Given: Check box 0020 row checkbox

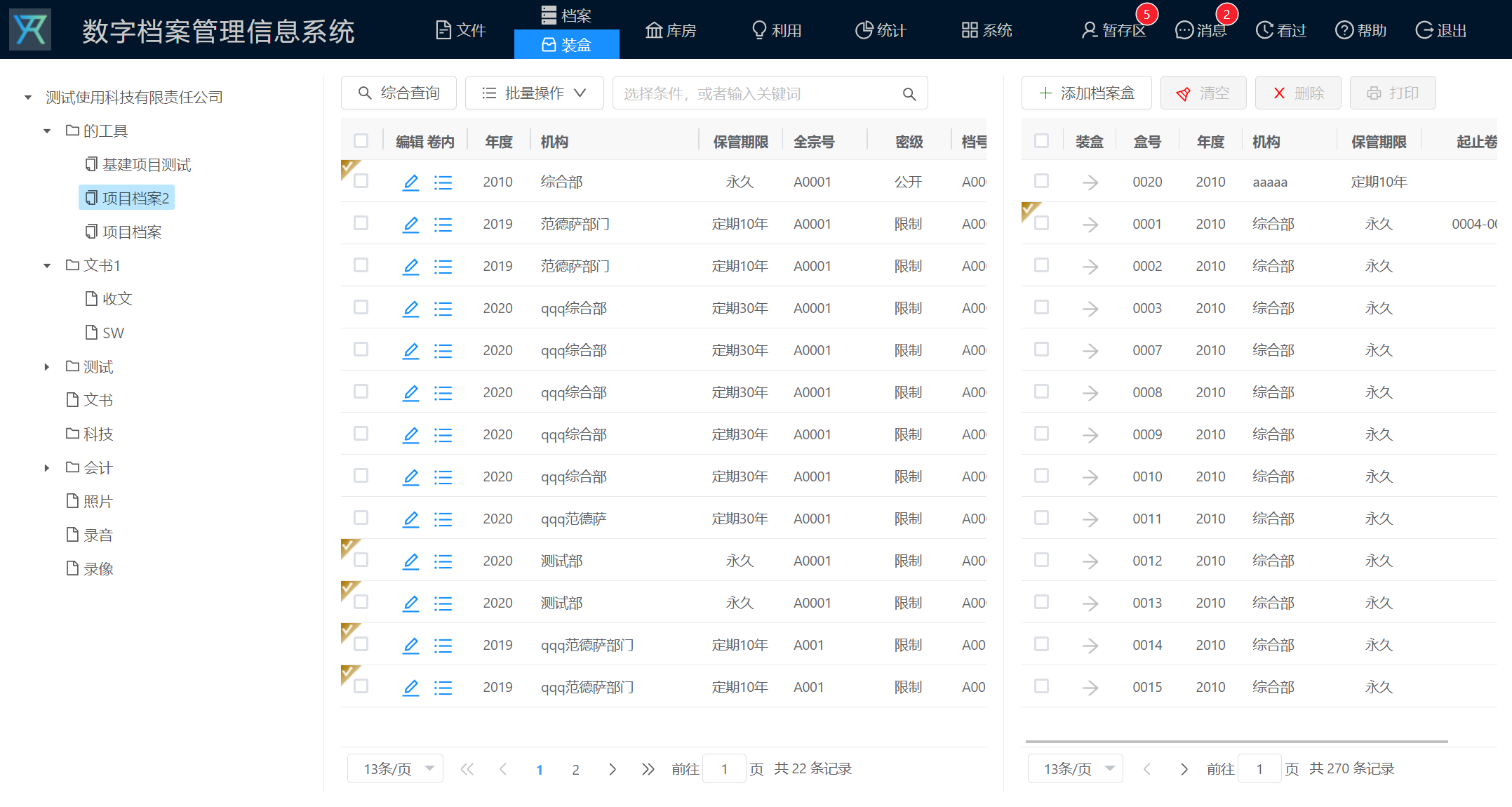Looking at the screenshot, I should tap(1042, 181).
